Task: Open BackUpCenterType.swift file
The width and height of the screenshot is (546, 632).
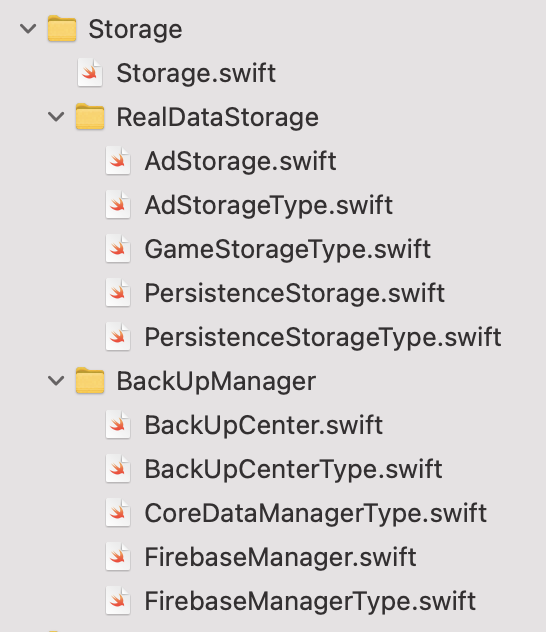Action: point(293,469)
